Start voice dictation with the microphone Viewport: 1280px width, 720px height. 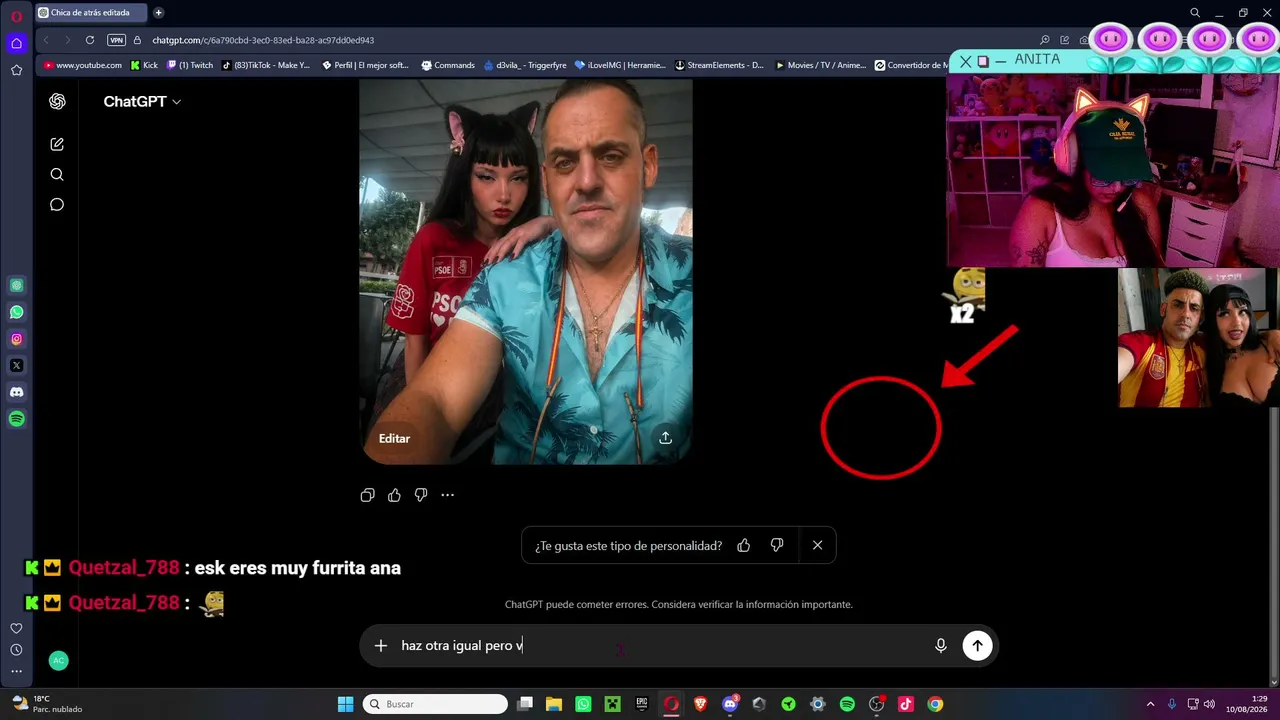click(940, 646)
